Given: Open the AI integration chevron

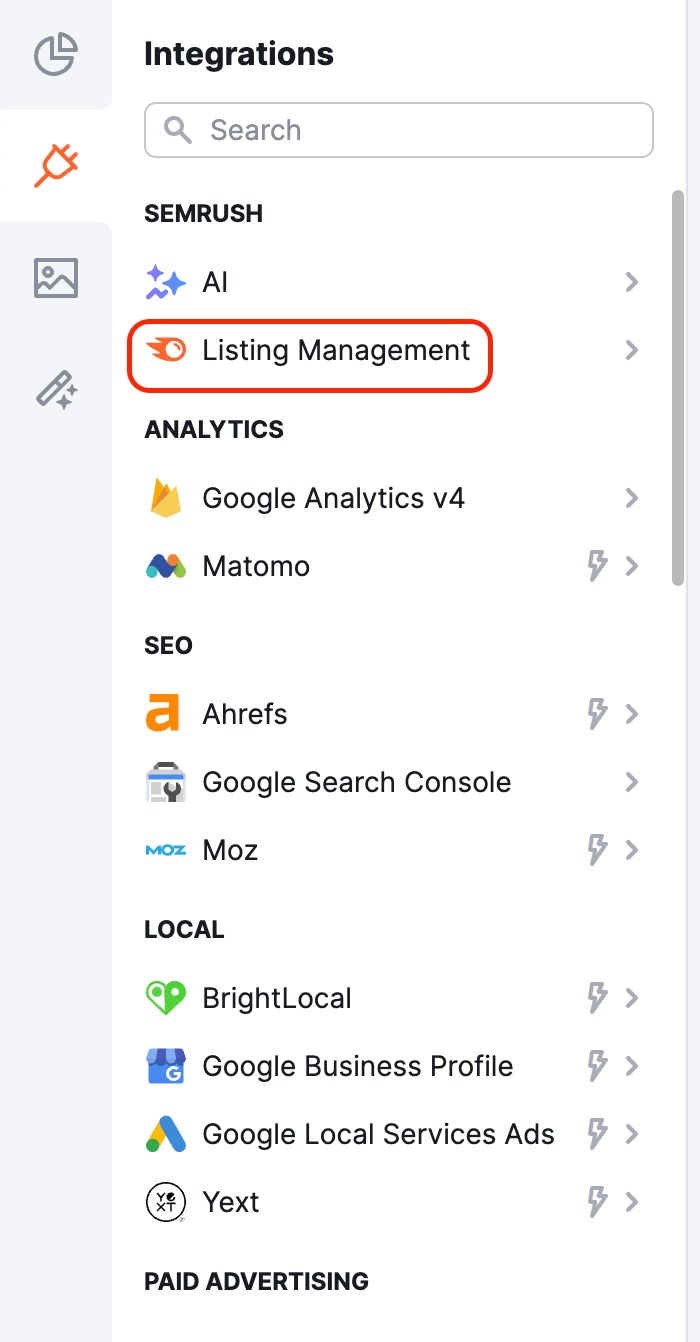Looking at the screenshot, I should coord(632,282).
